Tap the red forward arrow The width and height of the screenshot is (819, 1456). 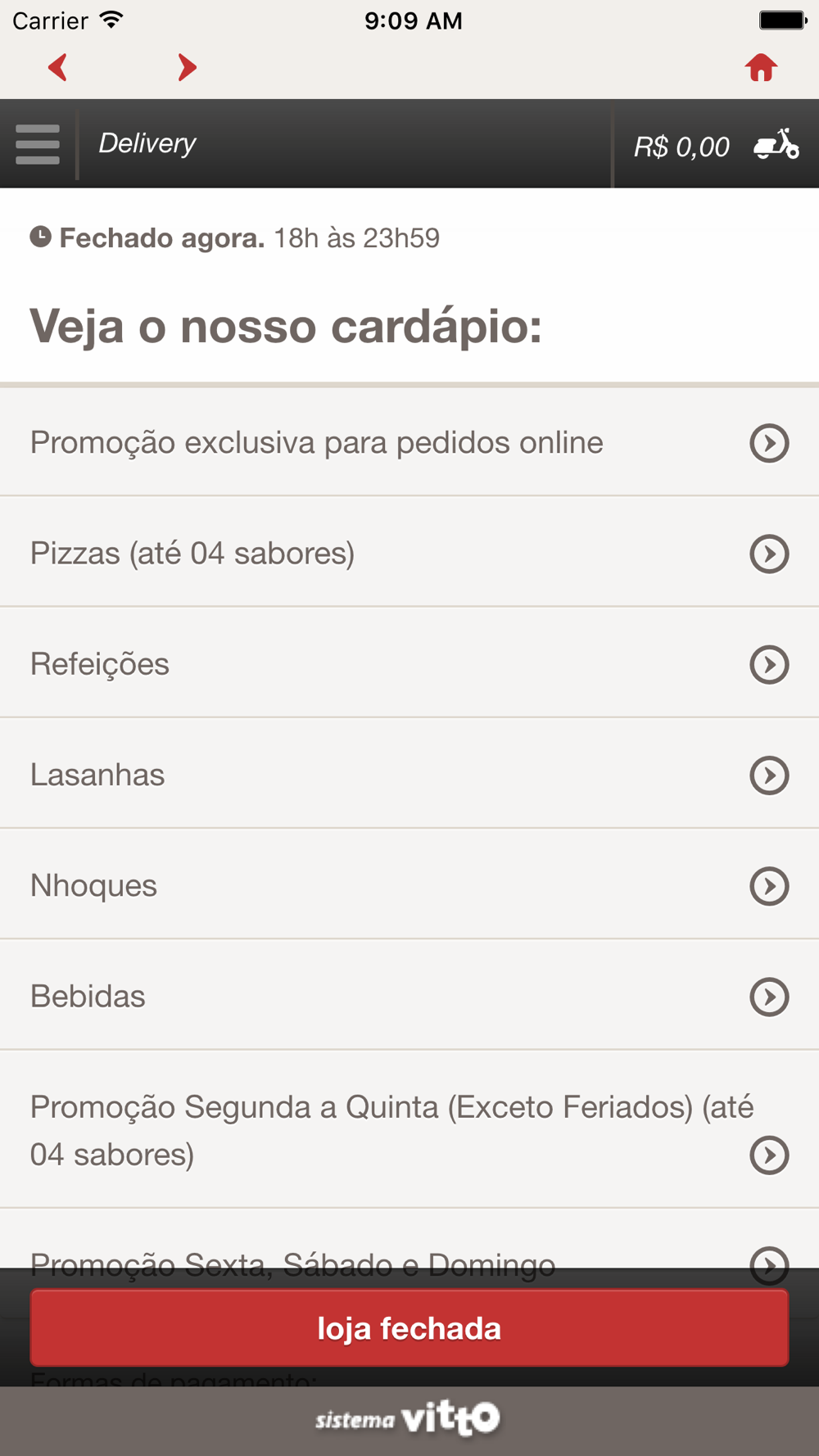[x=187, y=67]
